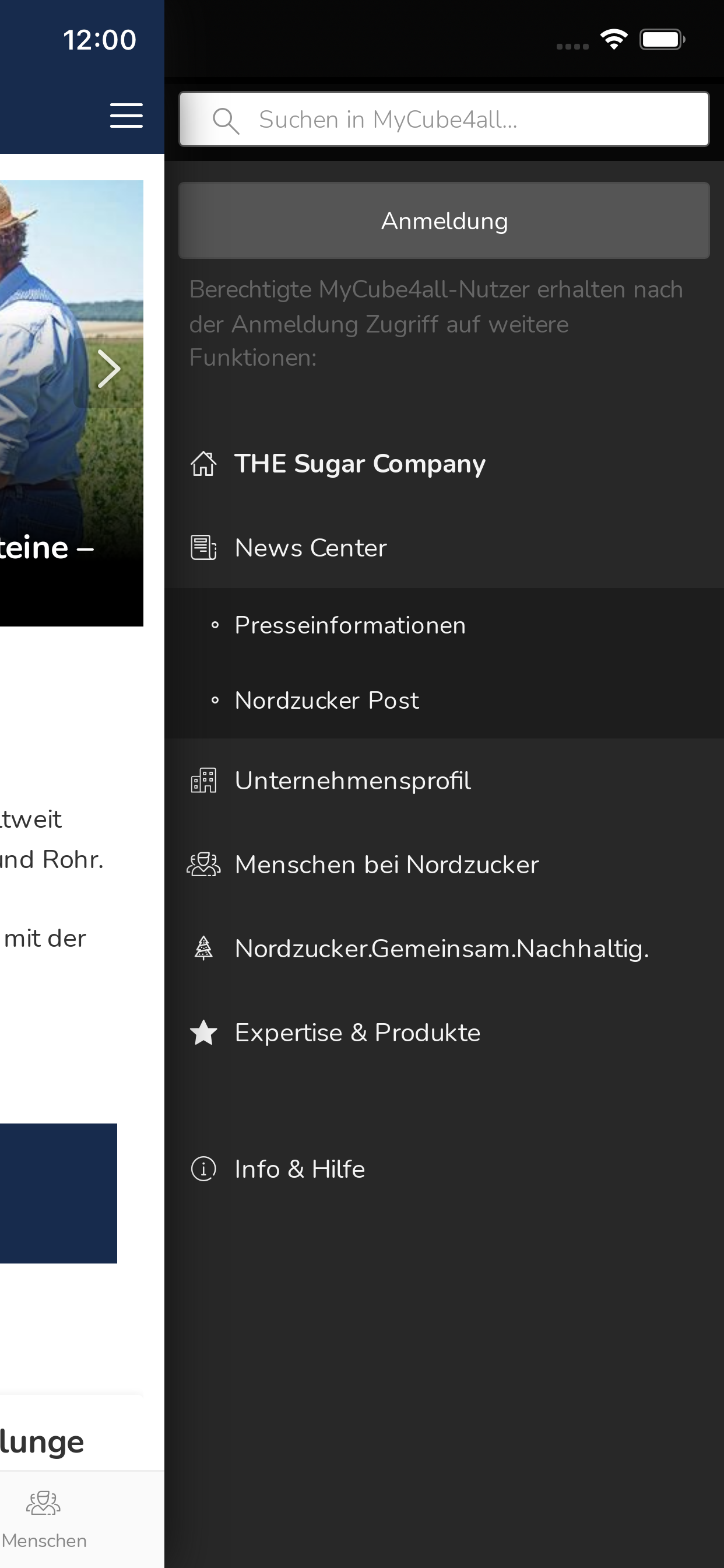Tap the 12:00 clock in status bar
The width and height of the screenshot is (724, 1568).
point(100,40)
